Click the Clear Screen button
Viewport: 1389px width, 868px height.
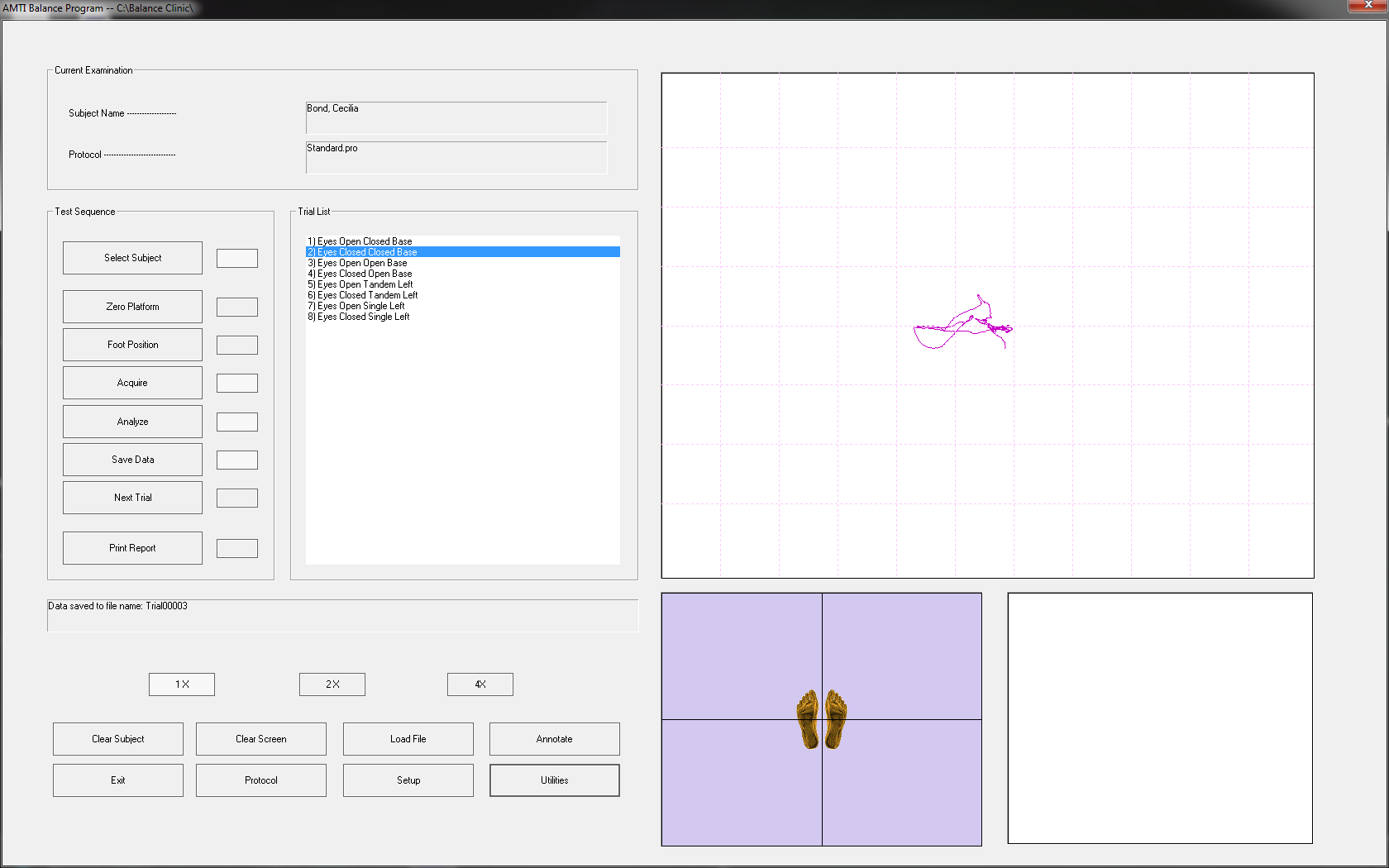pyautogui.click(x=261, y=739)
